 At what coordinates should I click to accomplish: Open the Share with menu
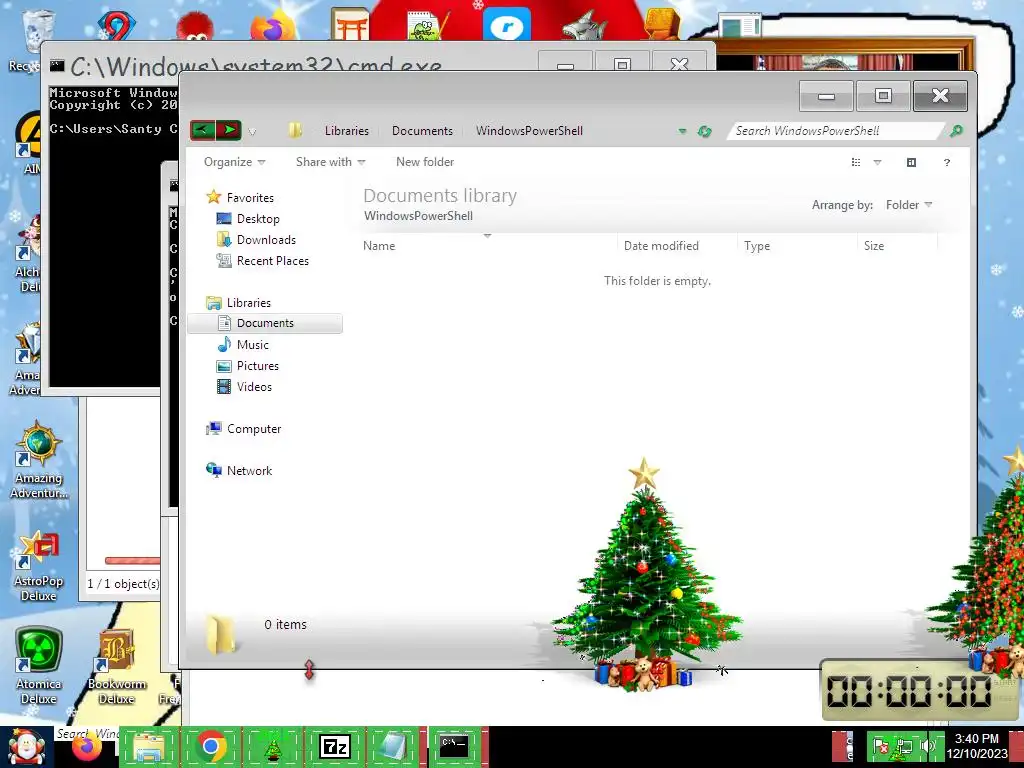(x=330, y=162)
